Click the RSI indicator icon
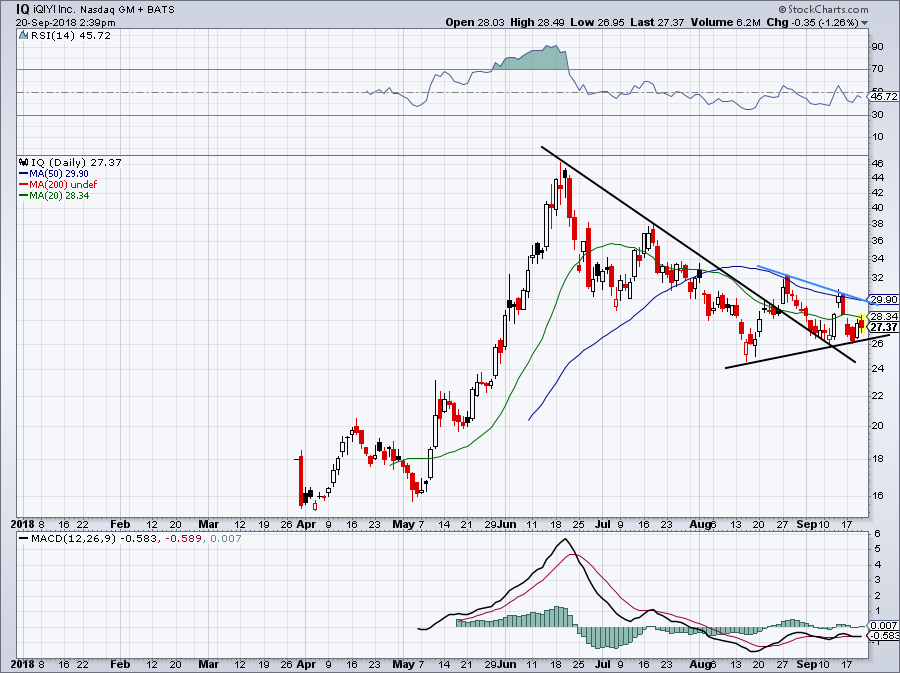Screen dimensions: 900x673 tap(24, 36)
